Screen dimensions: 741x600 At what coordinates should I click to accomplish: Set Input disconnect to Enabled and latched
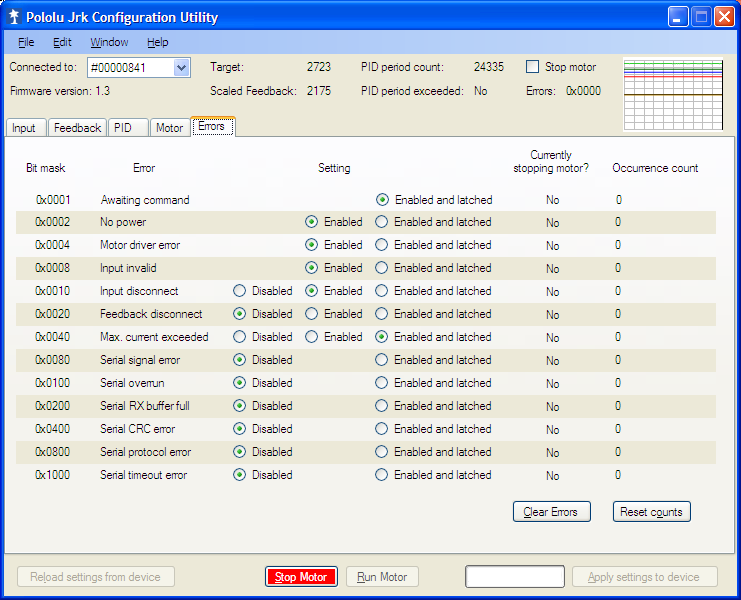381,291
